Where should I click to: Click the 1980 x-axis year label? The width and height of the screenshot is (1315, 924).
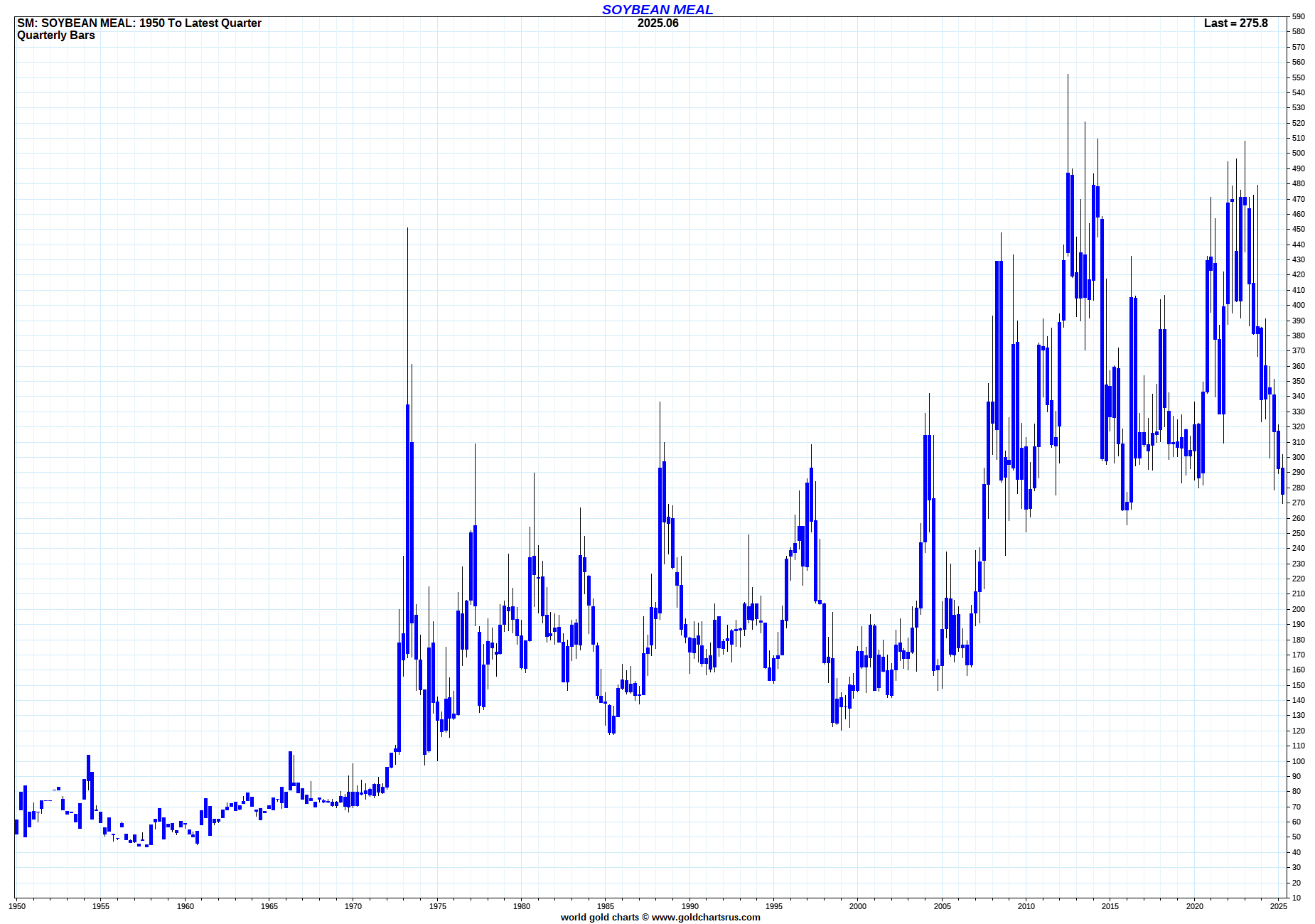[522, 906]
